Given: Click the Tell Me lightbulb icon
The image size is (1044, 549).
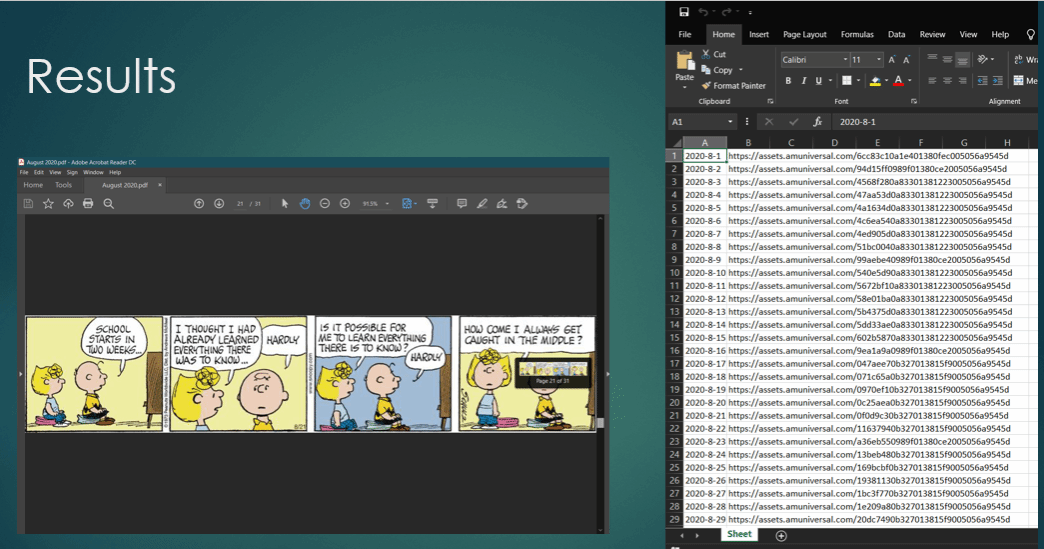Looking at the screenshot, I should (1031, 35).
